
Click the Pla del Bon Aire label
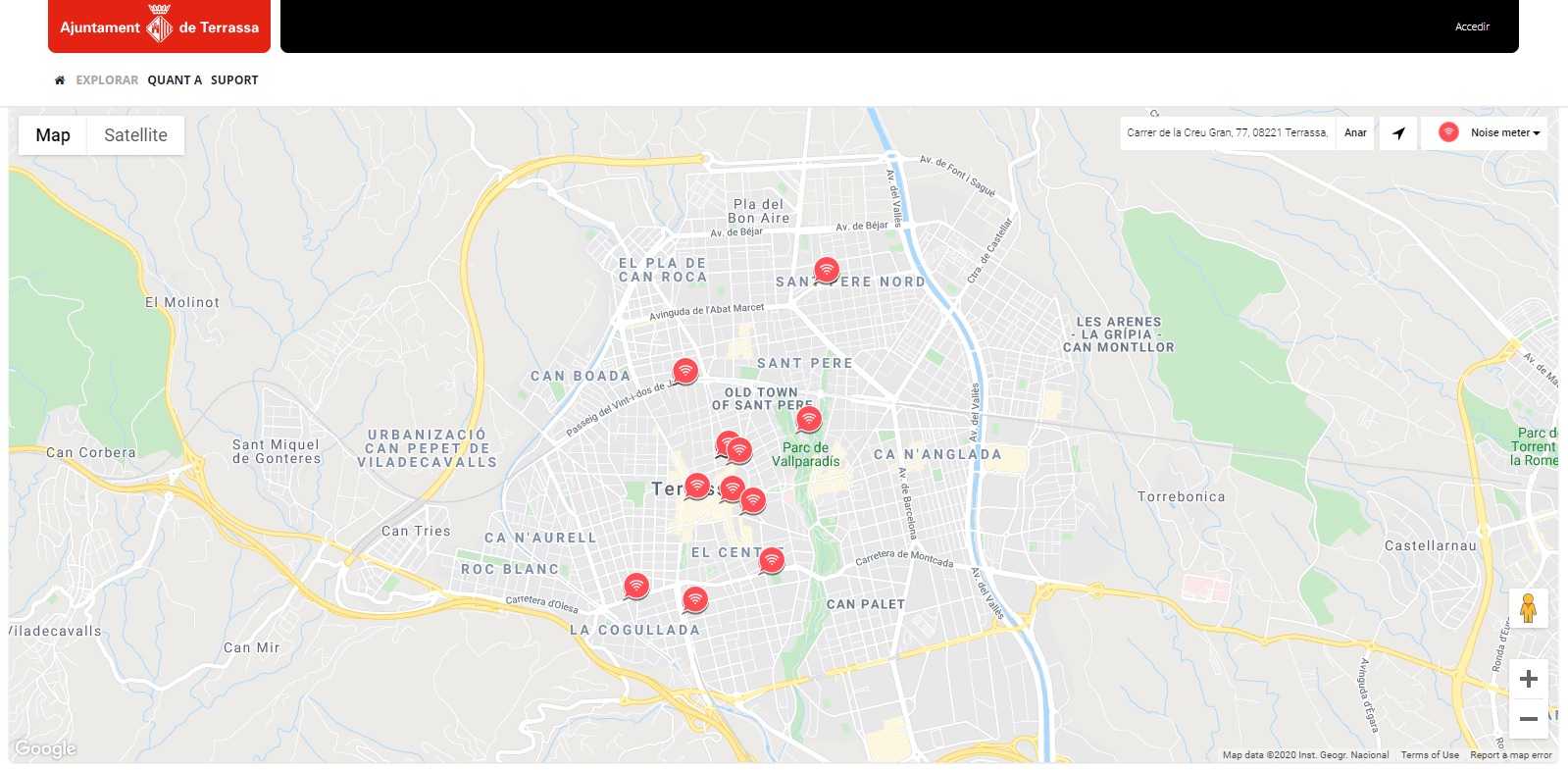(759, 211)
